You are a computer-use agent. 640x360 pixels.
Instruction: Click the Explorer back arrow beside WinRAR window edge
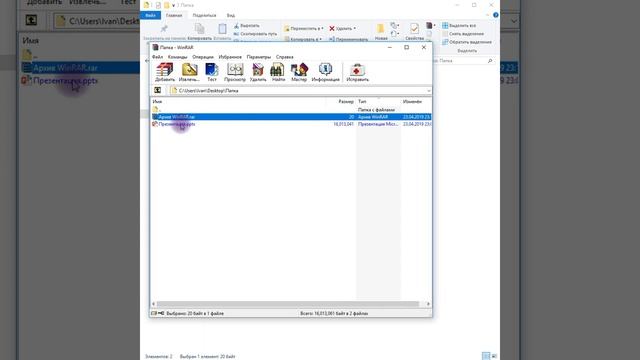coord(147,61)
